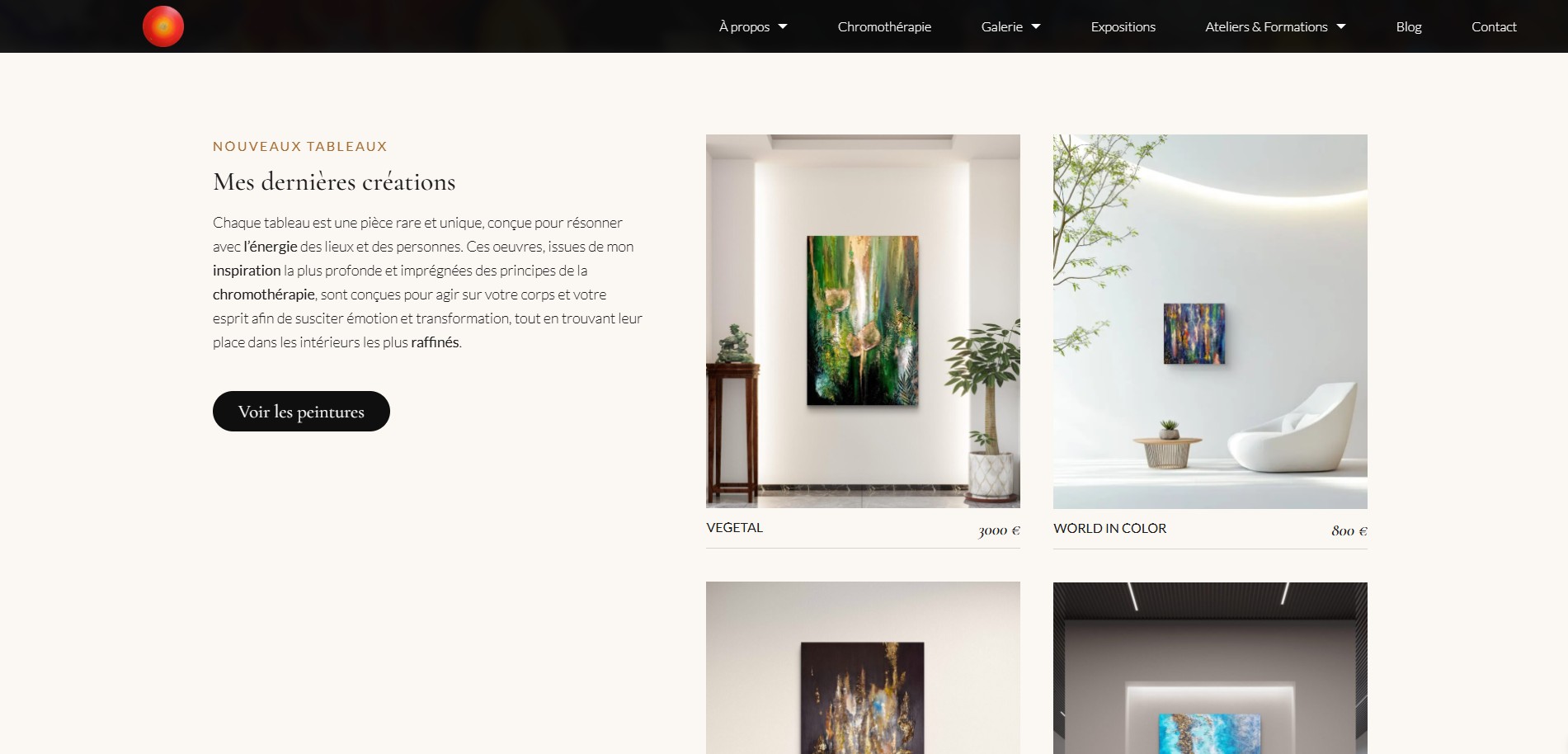Viewport: 1568px width, 754px height.
Task: Select the 3000 € price label
Action: tap(999, 530)
